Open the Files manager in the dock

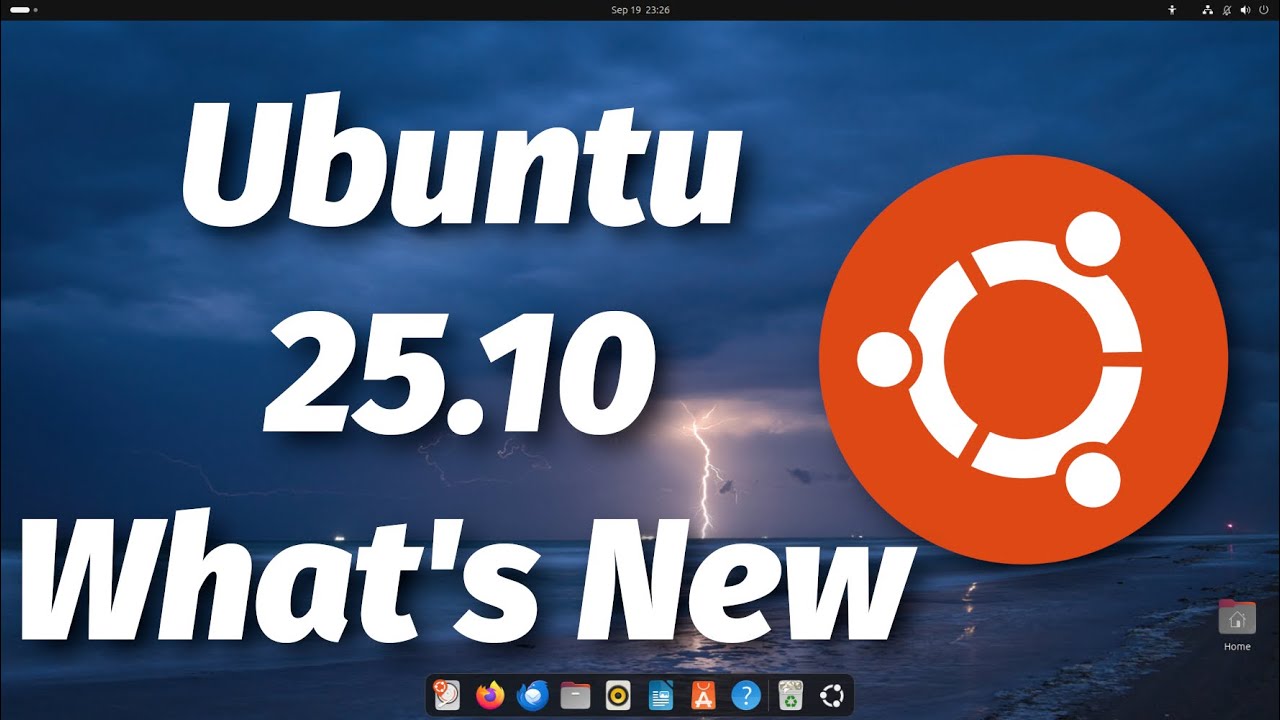(575, 695)
